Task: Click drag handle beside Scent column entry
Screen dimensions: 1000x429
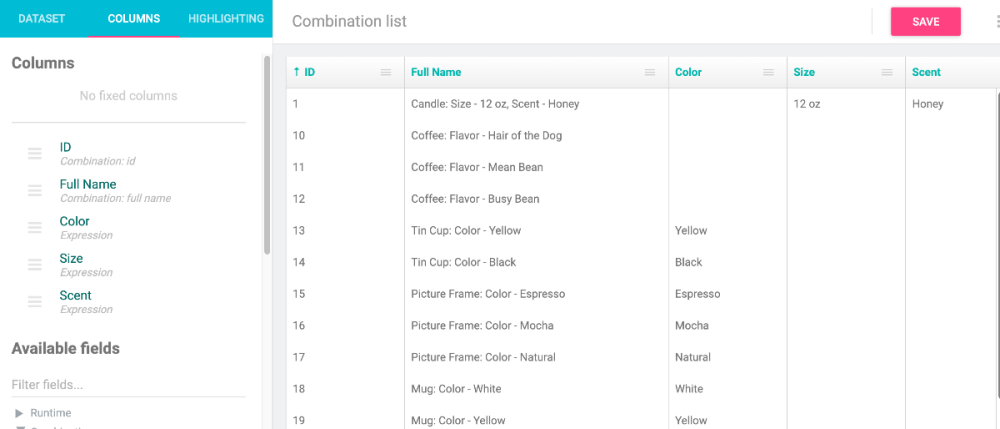Action: (35, 301)
